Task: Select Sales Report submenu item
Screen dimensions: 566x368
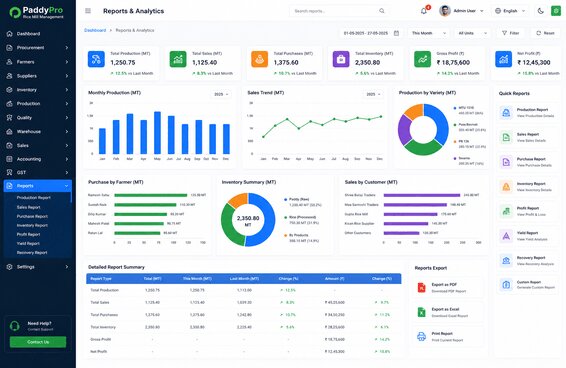Action: click(x=29, y=207)
